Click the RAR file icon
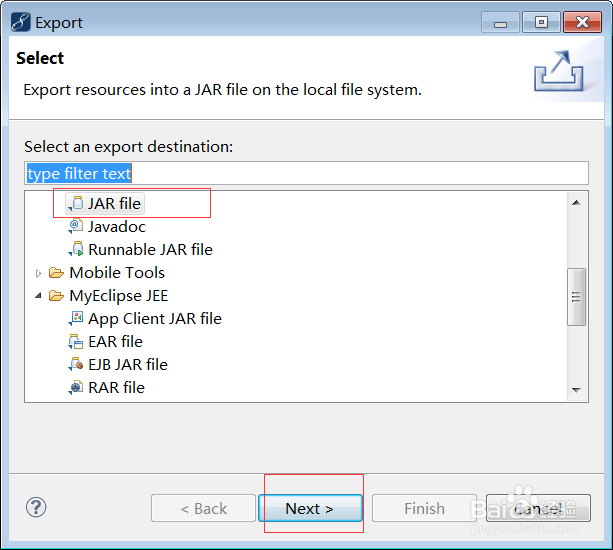613x550 pixels. [76, 388]
